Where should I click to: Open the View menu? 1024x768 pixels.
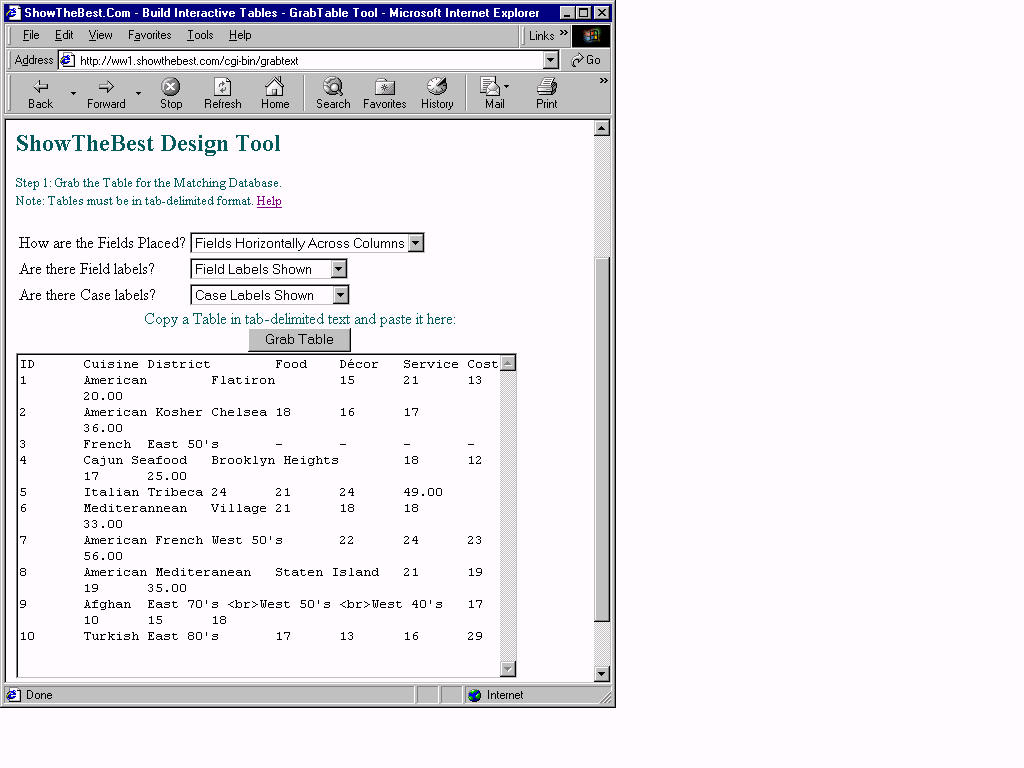100,35
